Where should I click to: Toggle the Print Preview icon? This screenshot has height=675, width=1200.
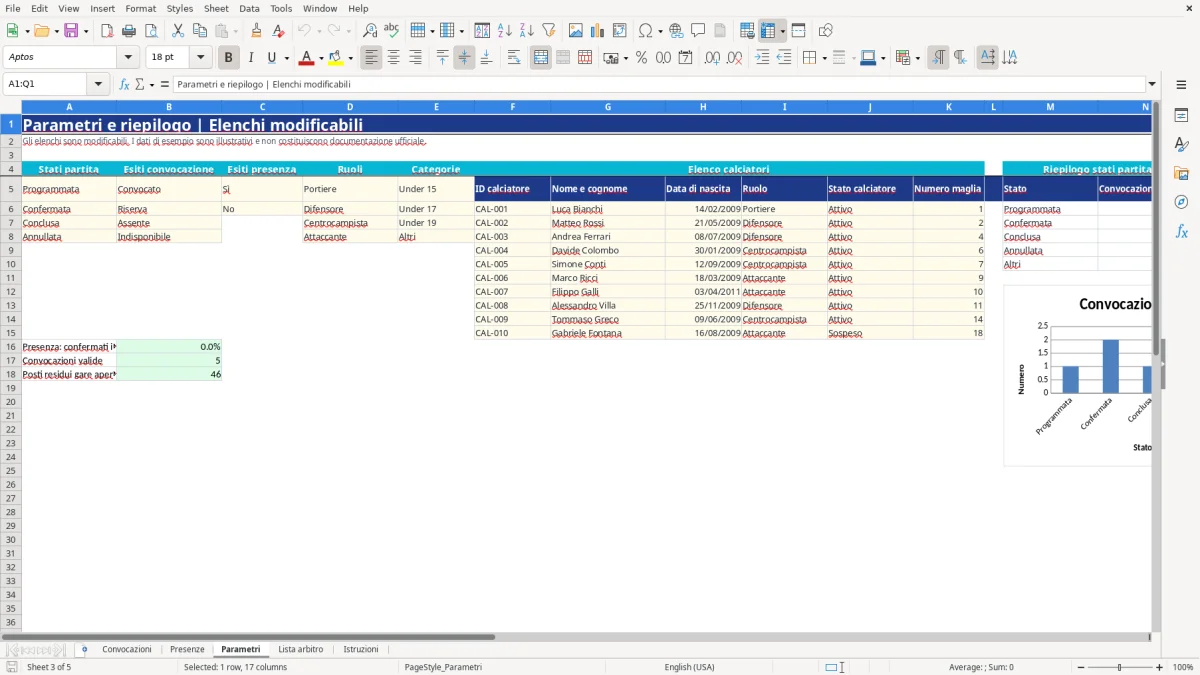click(x=151, y=31)
